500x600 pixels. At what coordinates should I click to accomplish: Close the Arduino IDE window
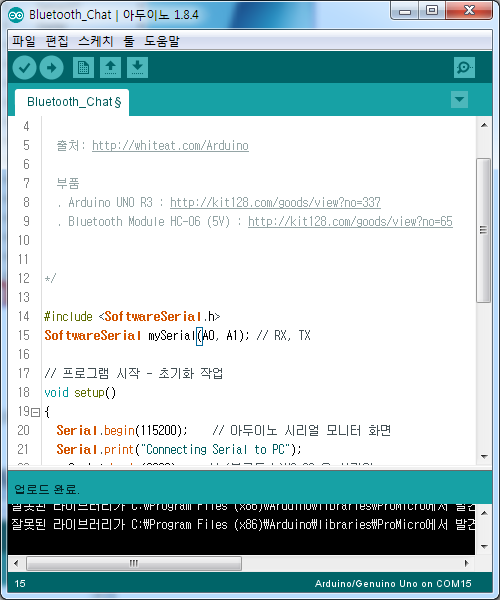coord(469,11)
